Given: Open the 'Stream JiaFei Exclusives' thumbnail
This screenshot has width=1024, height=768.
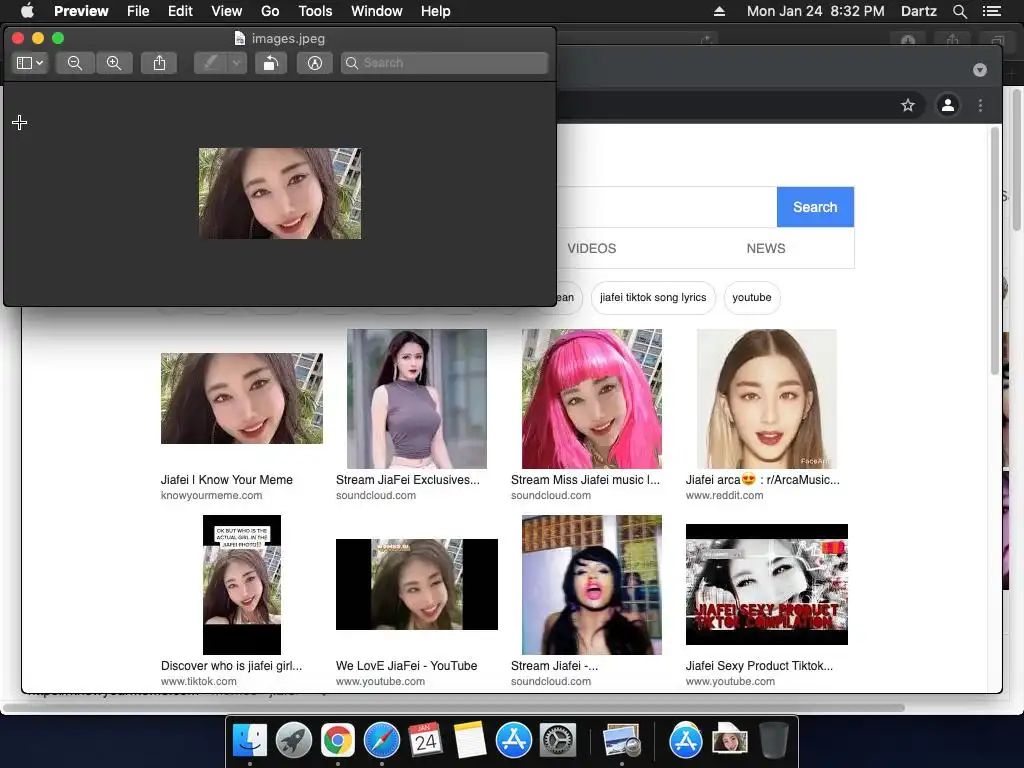Looking at the screenshot, I should [417, 398].
